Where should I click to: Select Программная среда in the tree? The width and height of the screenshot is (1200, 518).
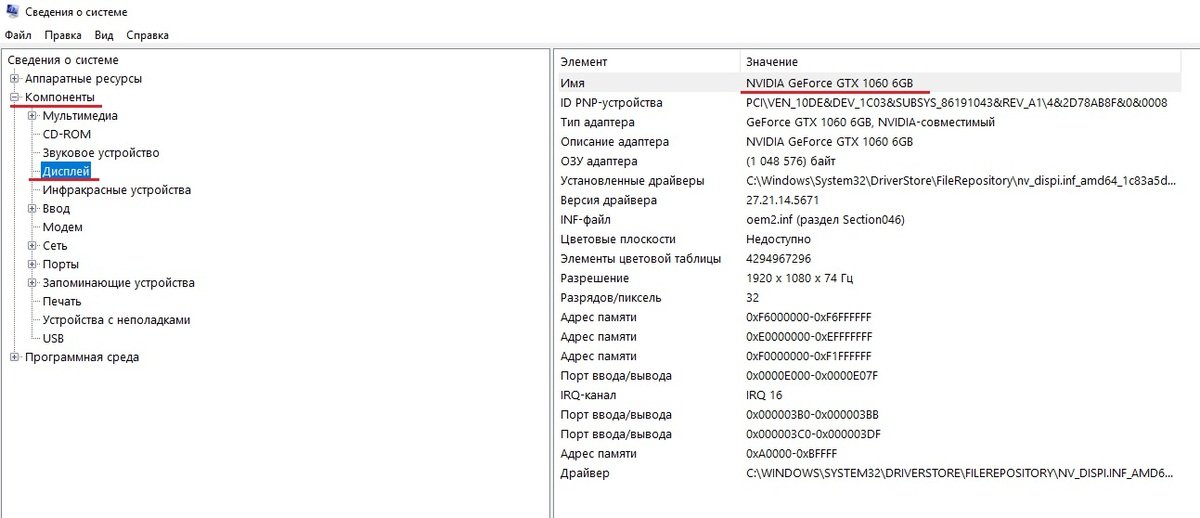[82, 357]
